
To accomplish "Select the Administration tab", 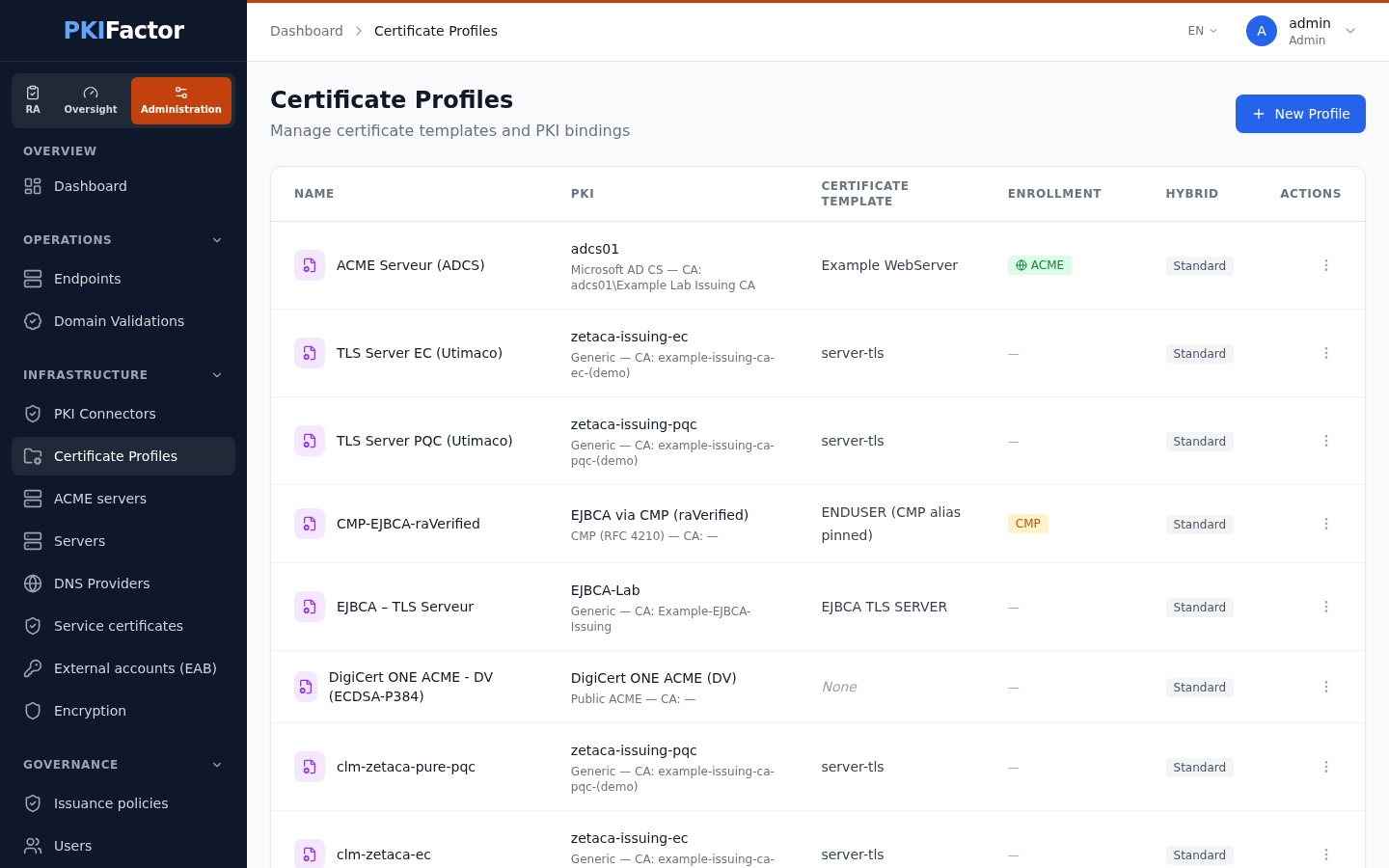I will click(181, 100).
